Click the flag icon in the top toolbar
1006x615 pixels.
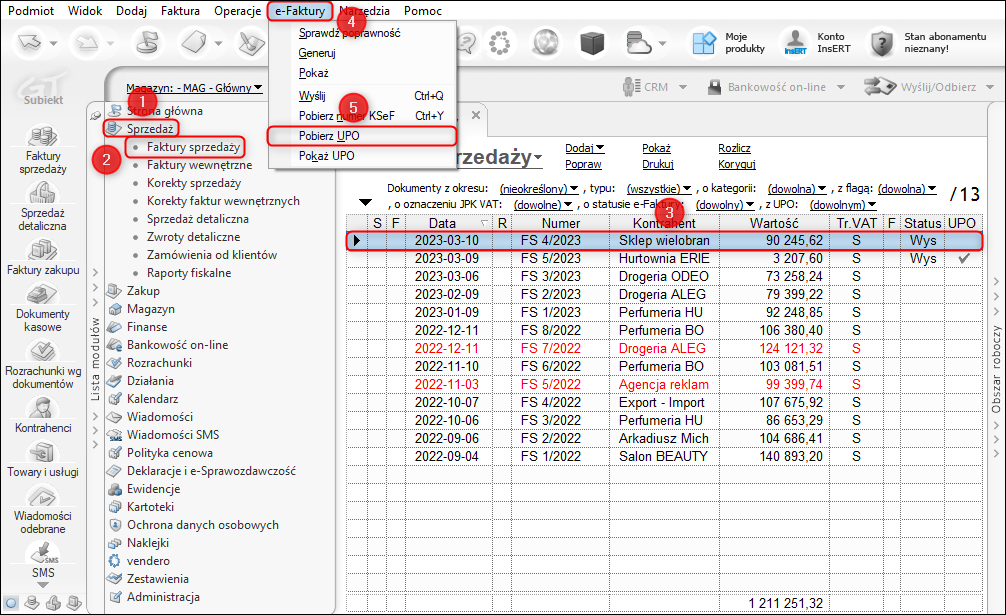(148, 42)
